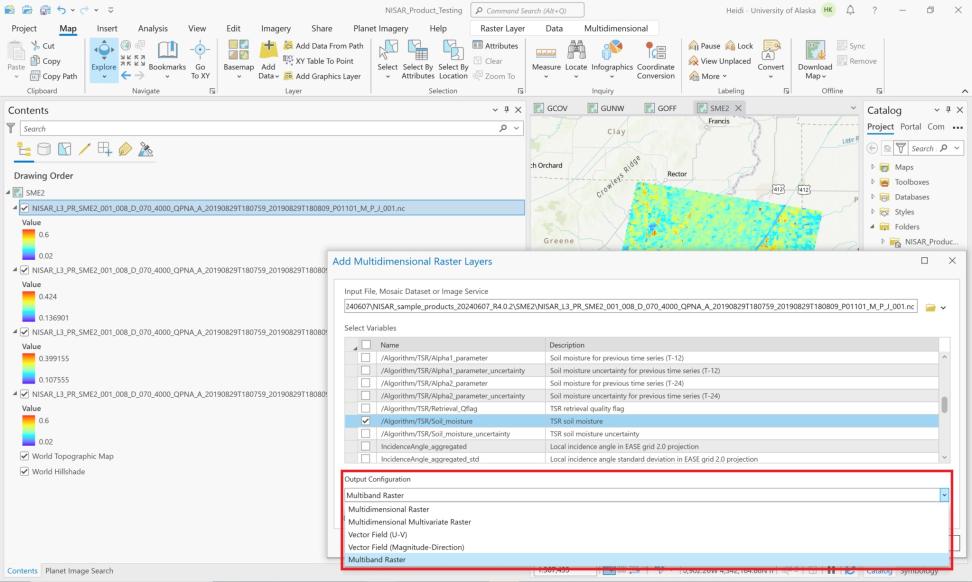Viewport: 972px width, 582px height.
Task: Click the Go To XY tool
Action: (200, 60)
